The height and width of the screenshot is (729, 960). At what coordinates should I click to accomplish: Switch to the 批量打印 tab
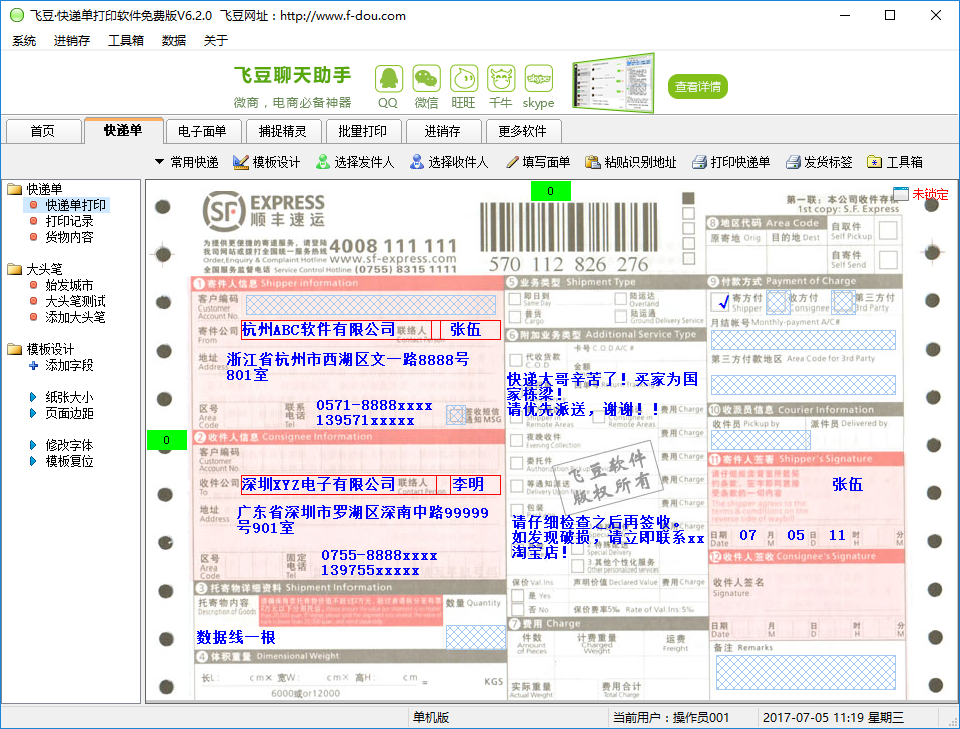362,131
